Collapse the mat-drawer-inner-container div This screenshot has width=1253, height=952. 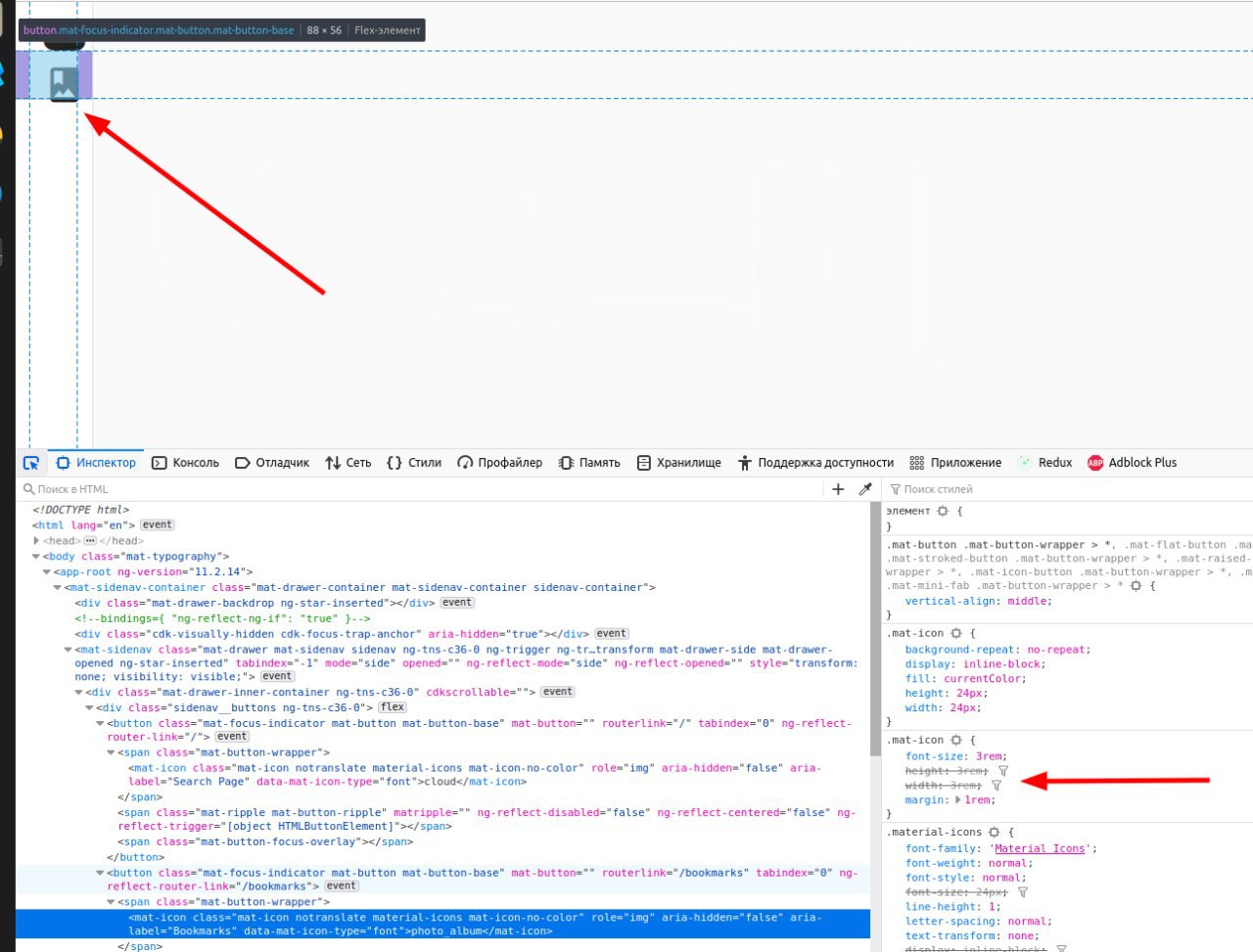(78, 693)
